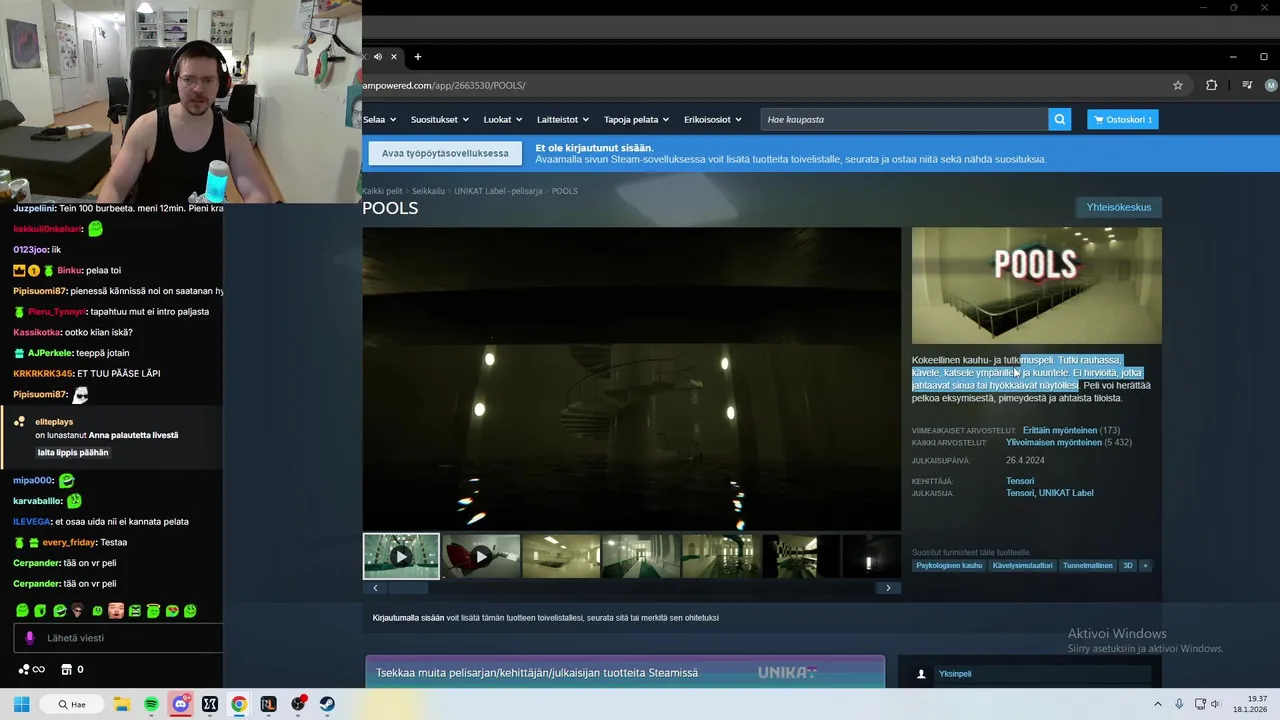The width and height of the screenshot is (1280, 720).
Task: Open the Seikkailu breadcrumb link
Action: [428, 191]
